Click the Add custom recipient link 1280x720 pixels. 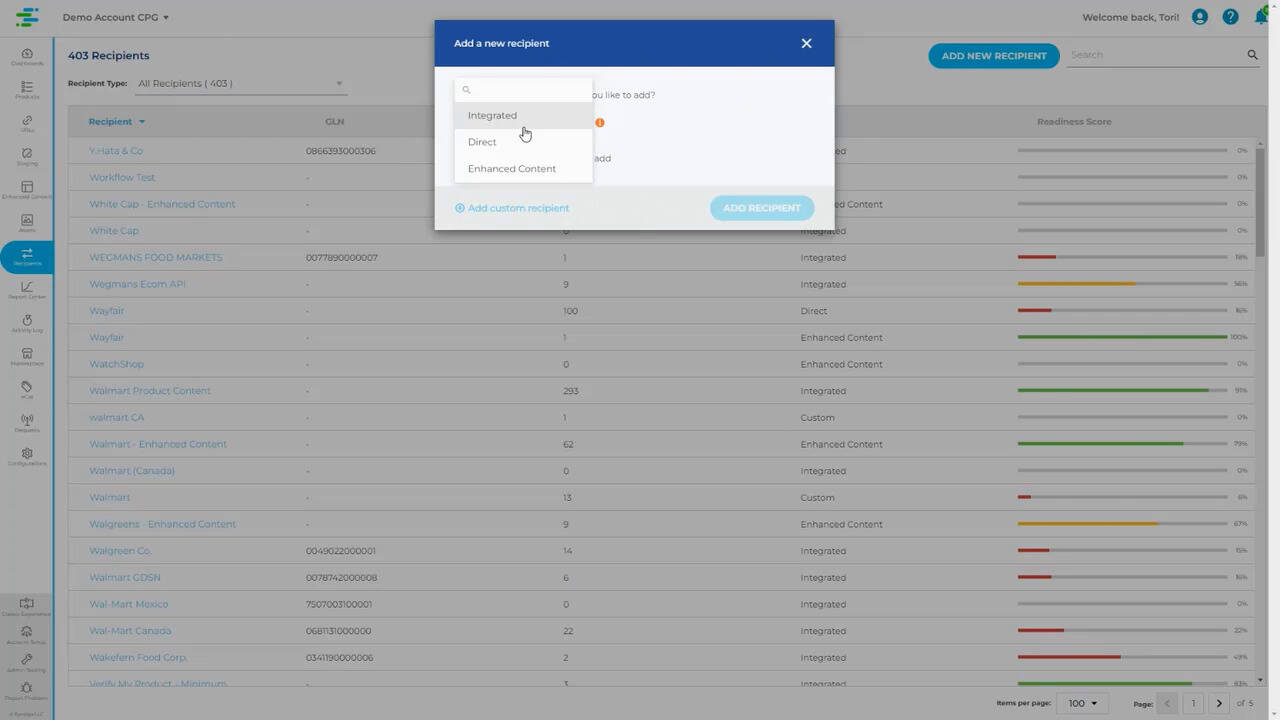tap(512, 208)
